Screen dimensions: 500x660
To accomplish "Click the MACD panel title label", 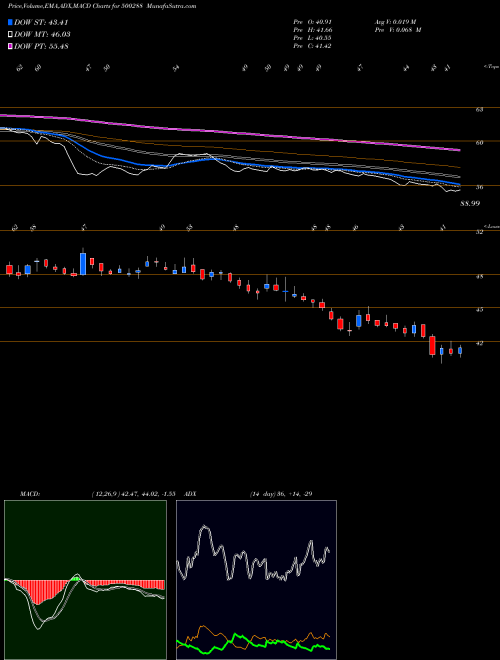I will point(29,494).
